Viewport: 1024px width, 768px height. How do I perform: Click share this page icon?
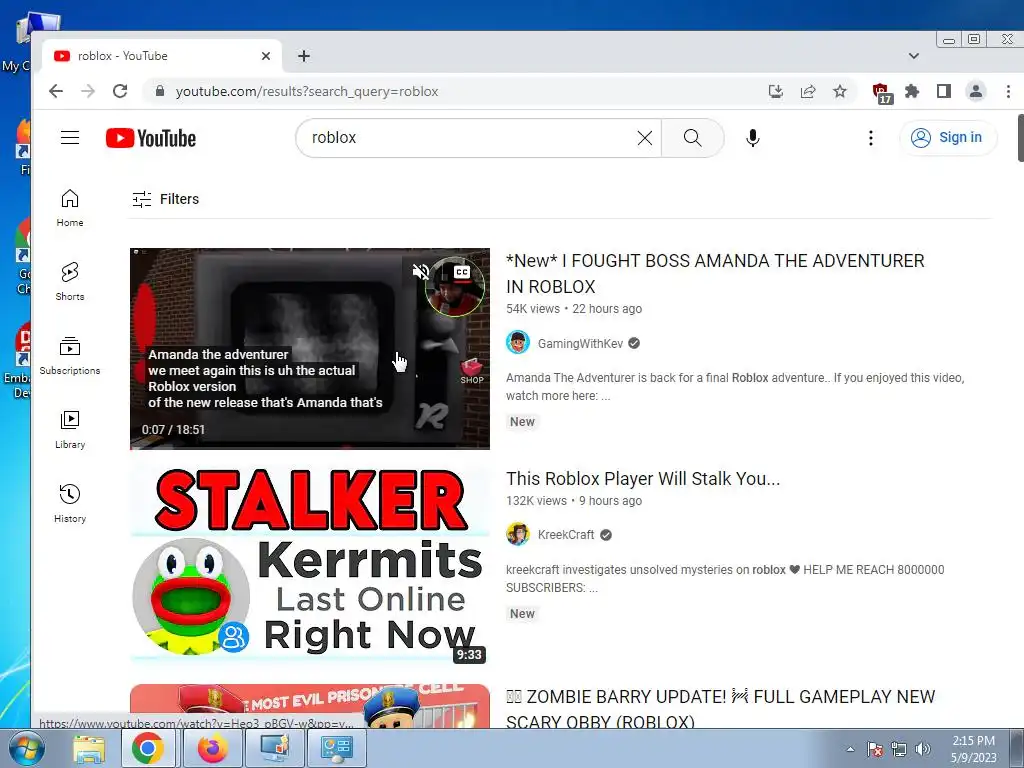[808, 91]
